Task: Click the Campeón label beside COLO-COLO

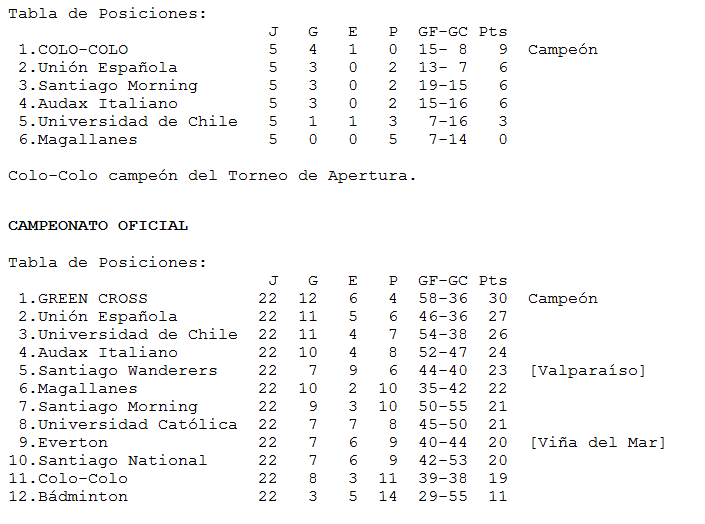Action: [563, 49]
